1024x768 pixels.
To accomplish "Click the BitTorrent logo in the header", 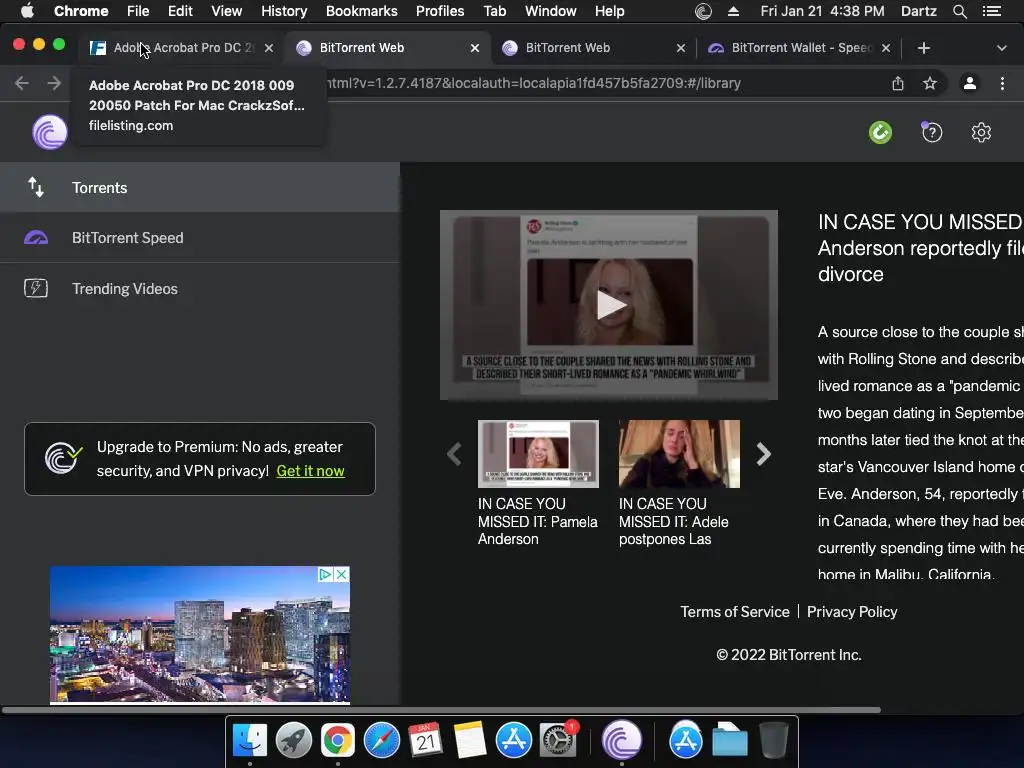I will (50, 132).
